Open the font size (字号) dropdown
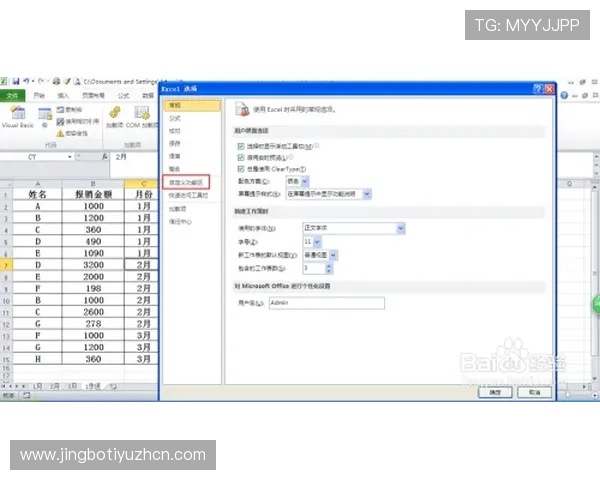This screenshot has width=600, height=480. click(319, 242)
